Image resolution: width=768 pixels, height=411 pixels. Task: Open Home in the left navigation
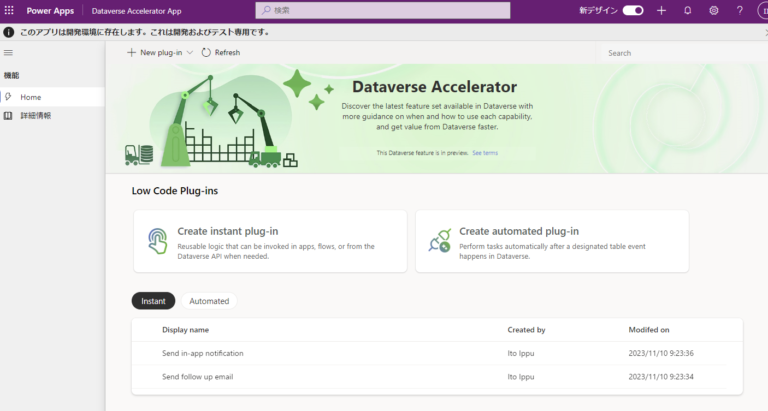[30, 97]
